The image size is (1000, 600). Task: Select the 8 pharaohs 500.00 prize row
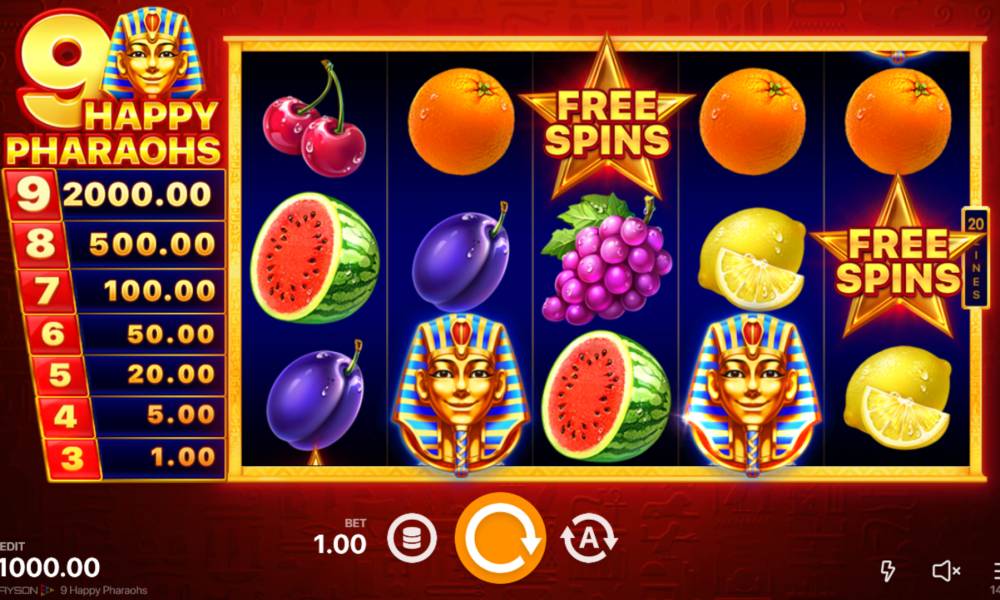119,244
